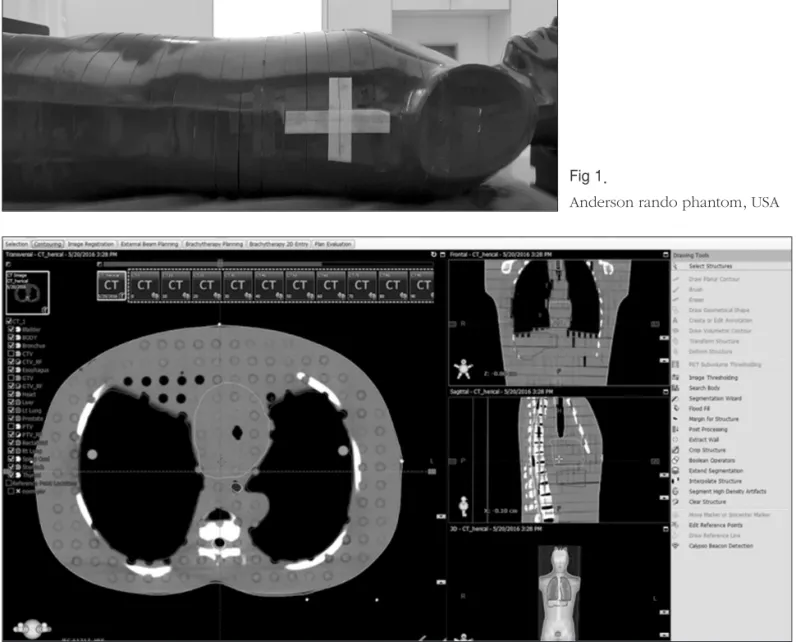
Task: Click the Draw Geometrical Shape icon
Action: coord(676,310)
